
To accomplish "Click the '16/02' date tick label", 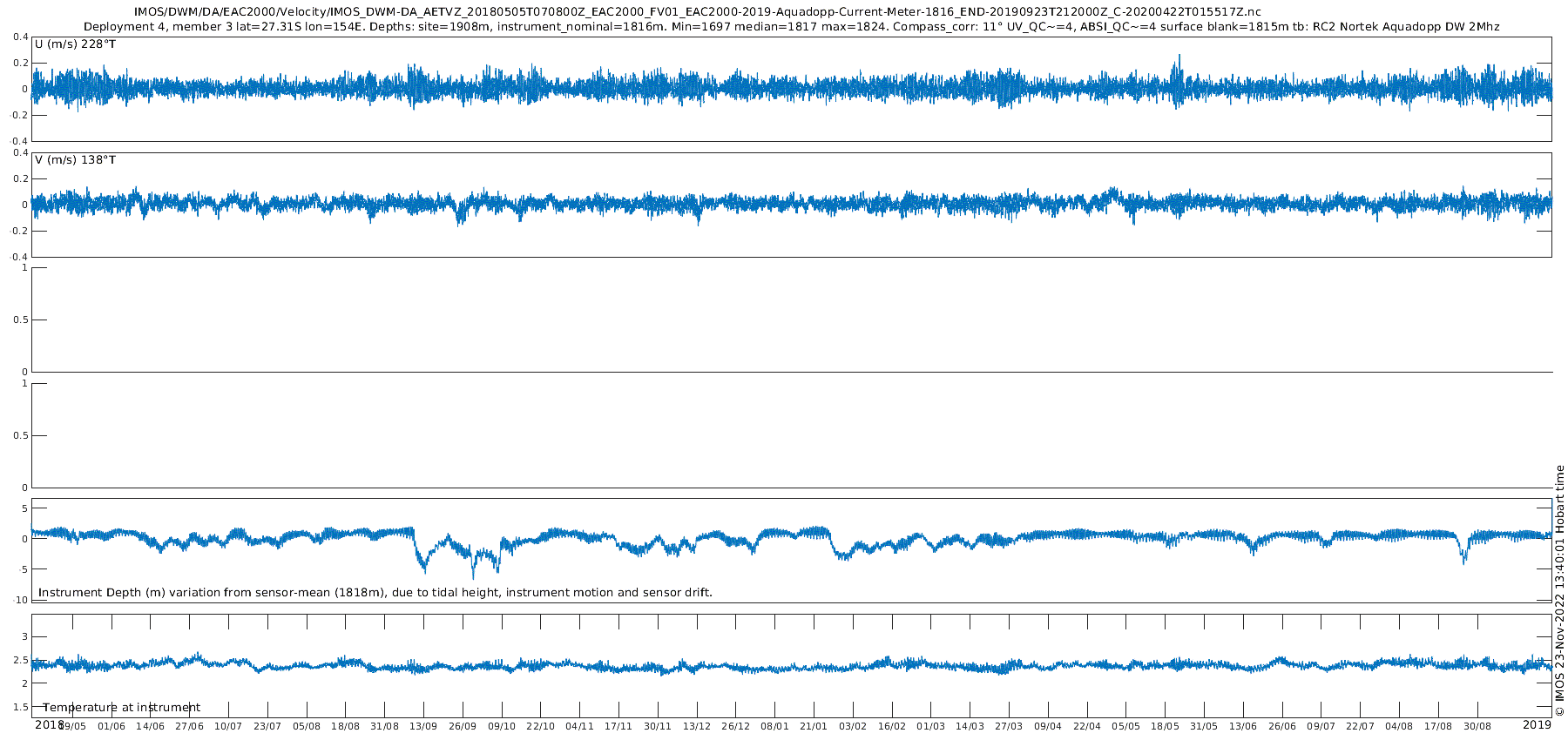I will [892, 726].
